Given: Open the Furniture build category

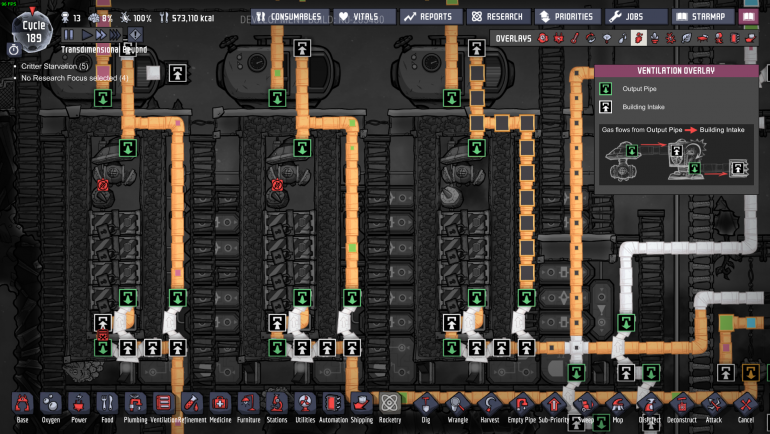Looking at the screenshot, I should click(x=248, y=408).
